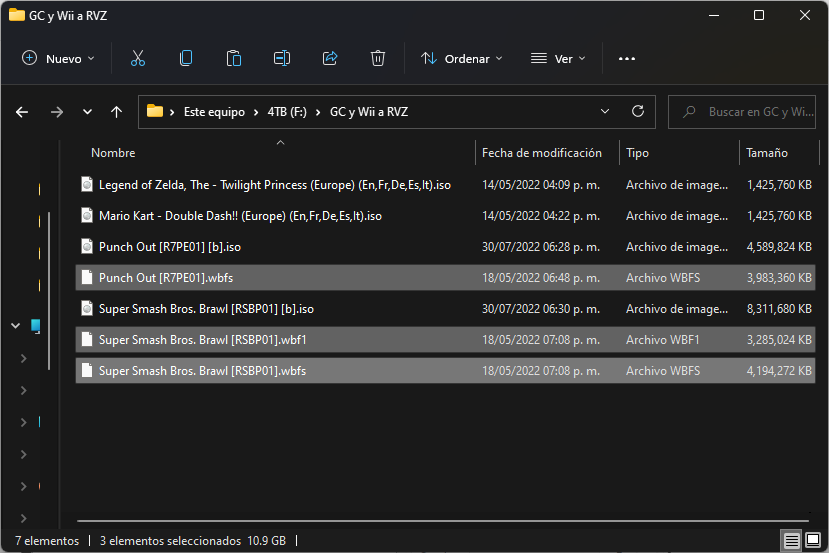Collapse the expanded navigation pane item
The height and width of the screenshot is (553, 829).
click(16, 326)
